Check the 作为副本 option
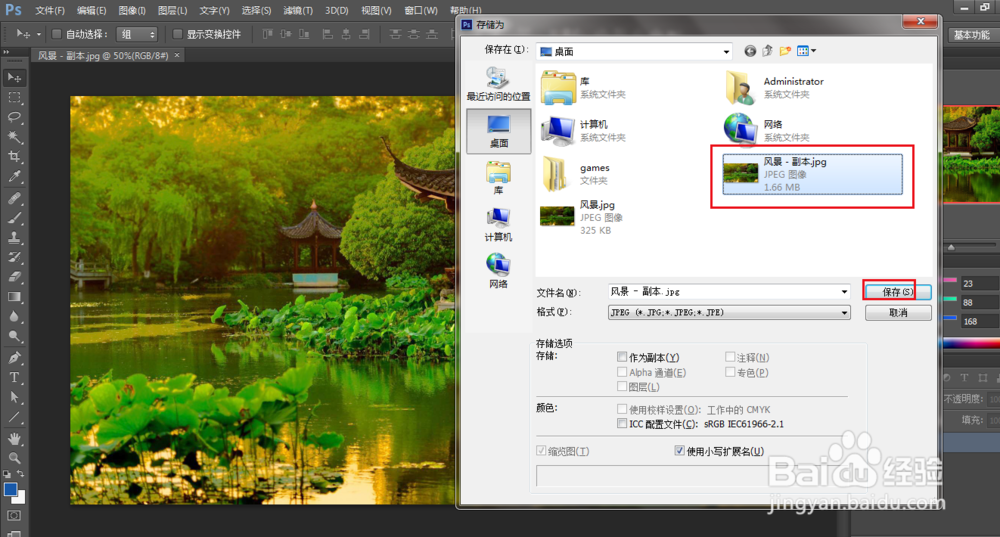The image size is (1000, 537). pos(622,357)
